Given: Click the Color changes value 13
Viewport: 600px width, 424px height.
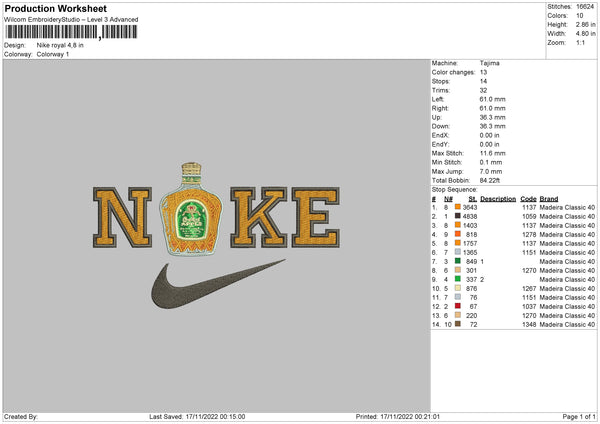Looking at the screenshot, I should click(483, 72).
